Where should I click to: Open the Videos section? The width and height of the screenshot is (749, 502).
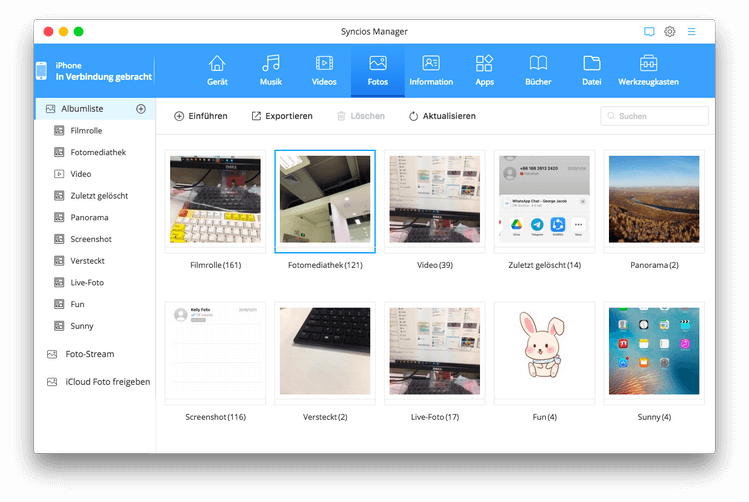coord(324,70)
